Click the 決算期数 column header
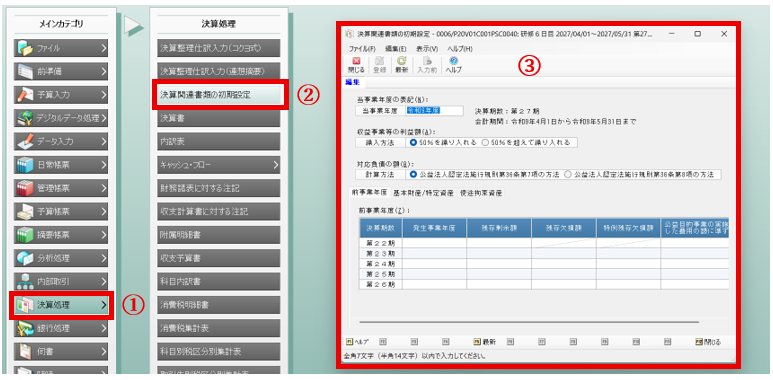Viewport: 773px width, 380px height. pyautogui.click(x=380, y=228)
